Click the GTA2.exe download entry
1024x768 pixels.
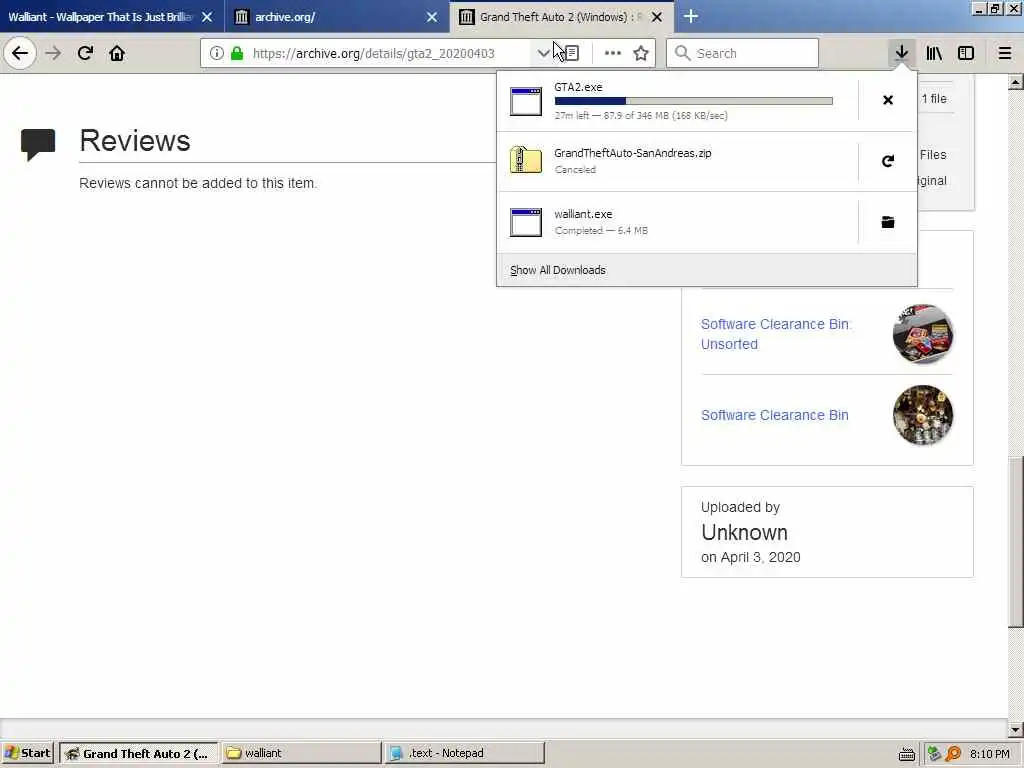[678, 101]
